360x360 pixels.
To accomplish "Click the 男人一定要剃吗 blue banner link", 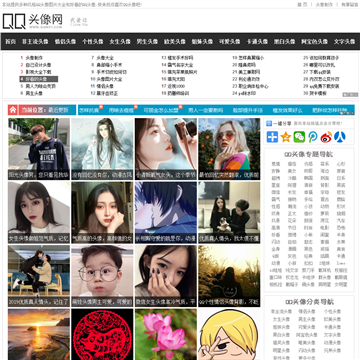I will tap(205, 110).
